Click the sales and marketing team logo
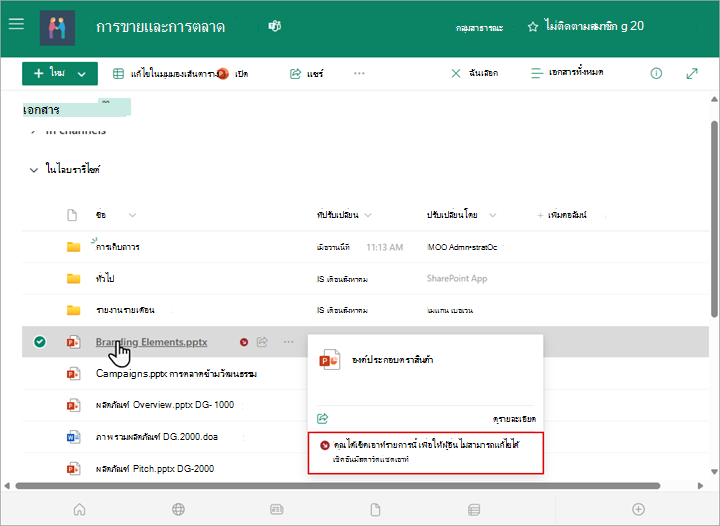The height and width of the screenshot is (526, 720). [x=57, y=28]
